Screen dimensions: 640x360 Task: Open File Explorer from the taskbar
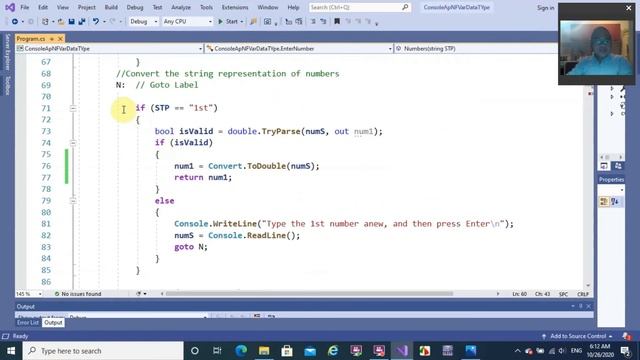pyautogui.click(x=264, y=351)
